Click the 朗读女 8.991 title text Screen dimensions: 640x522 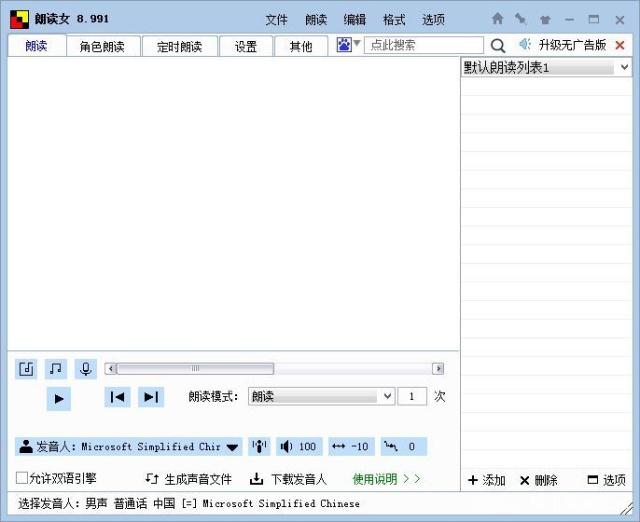72,19
